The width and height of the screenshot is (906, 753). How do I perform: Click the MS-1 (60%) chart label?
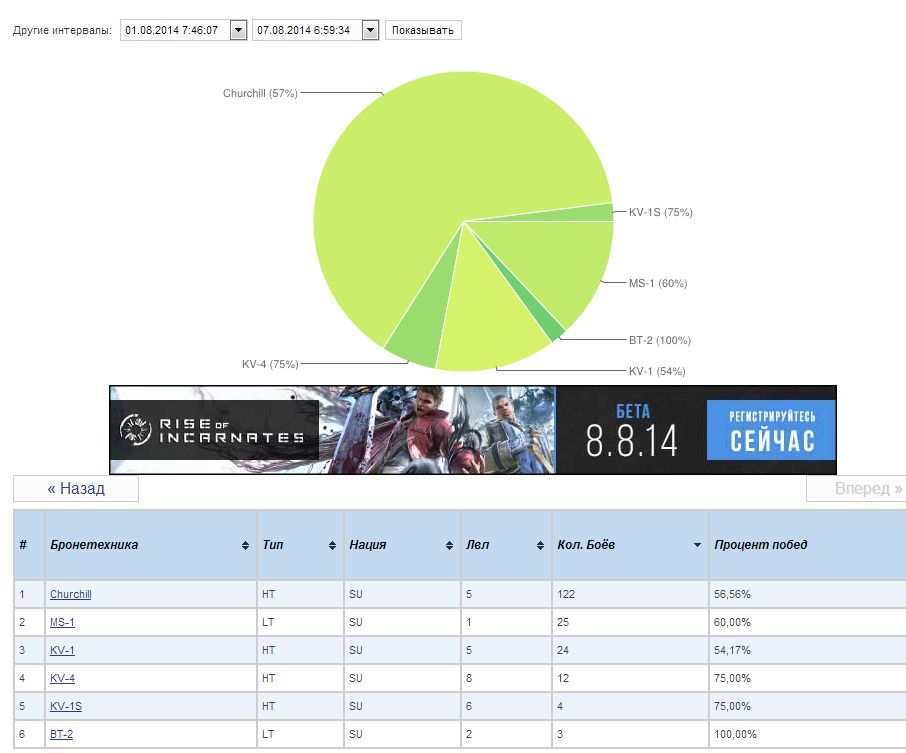658,283
